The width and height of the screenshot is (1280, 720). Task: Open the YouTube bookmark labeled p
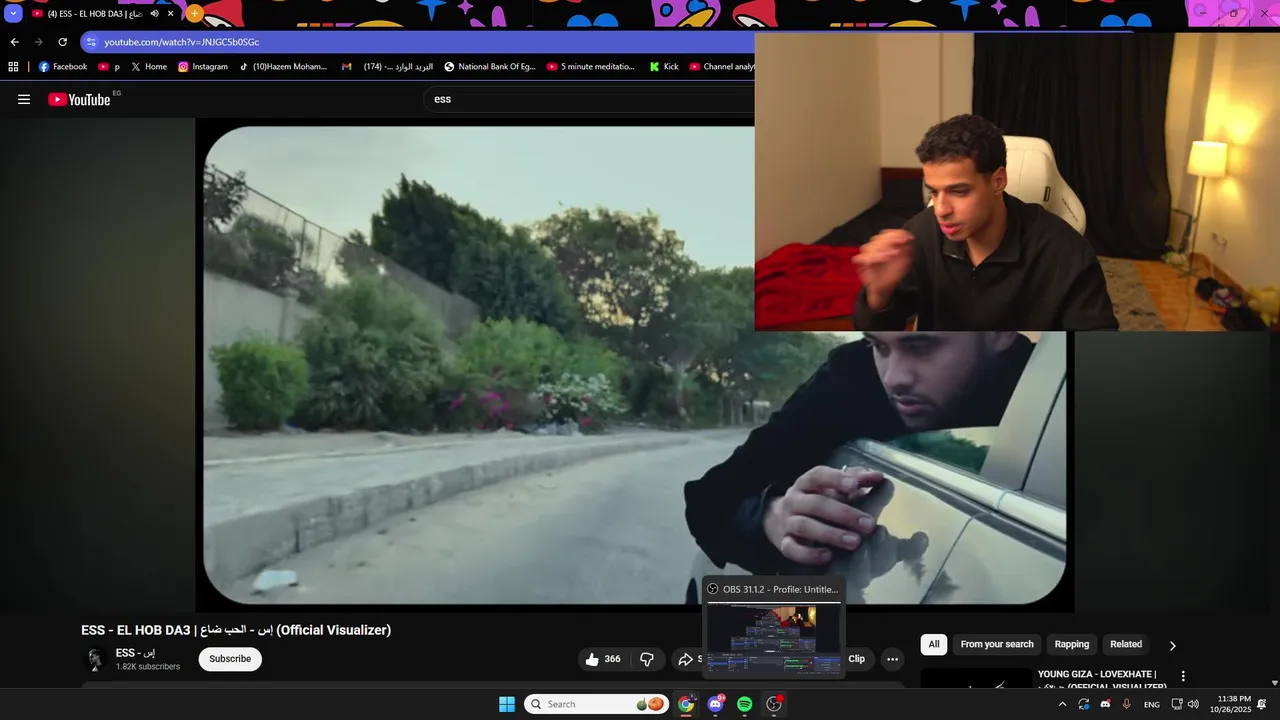pyautogui.click(x=109, y=67)
